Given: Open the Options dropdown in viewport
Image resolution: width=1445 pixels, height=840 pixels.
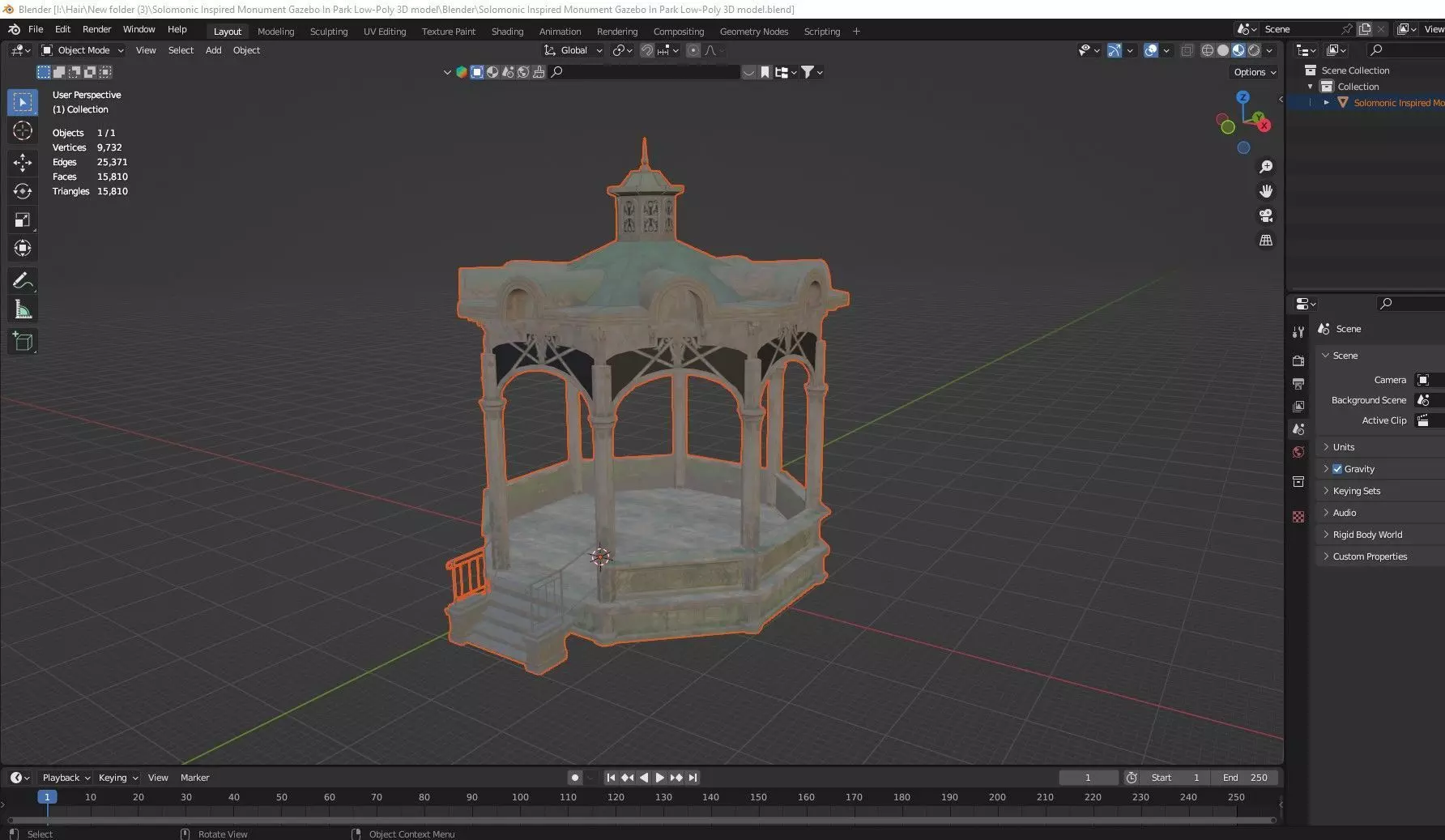Looking at the screenshot, I should [x=1255, y=72].
